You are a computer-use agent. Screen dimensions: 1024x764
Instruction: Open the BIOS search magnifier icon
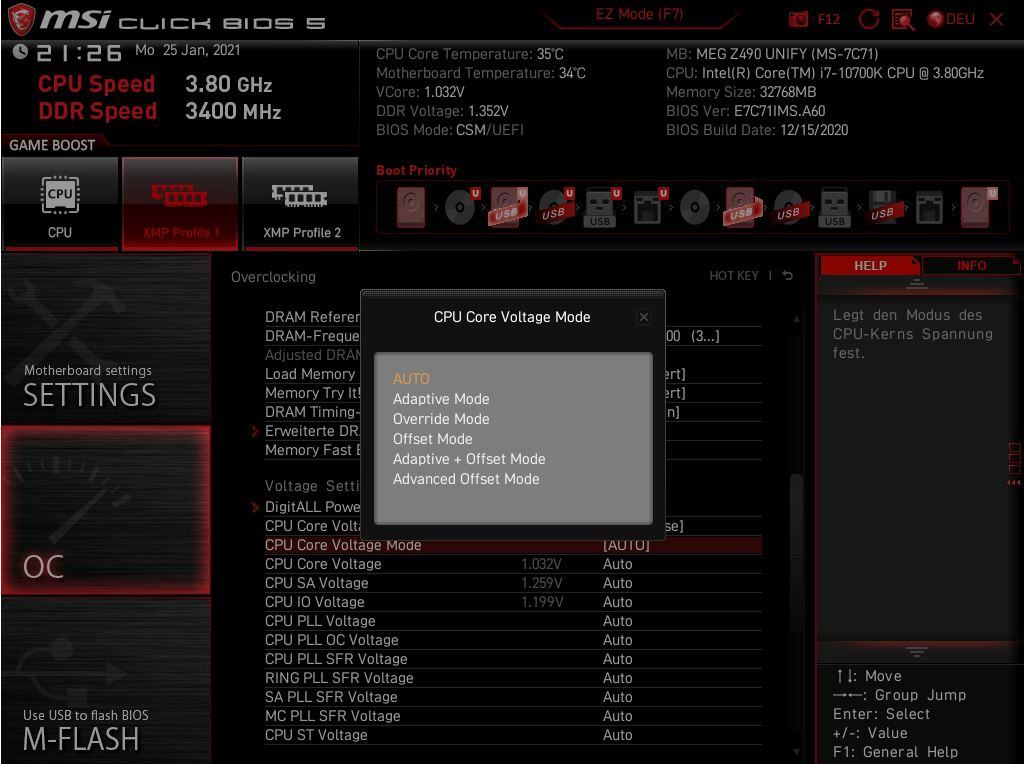[x=903, y=20]
